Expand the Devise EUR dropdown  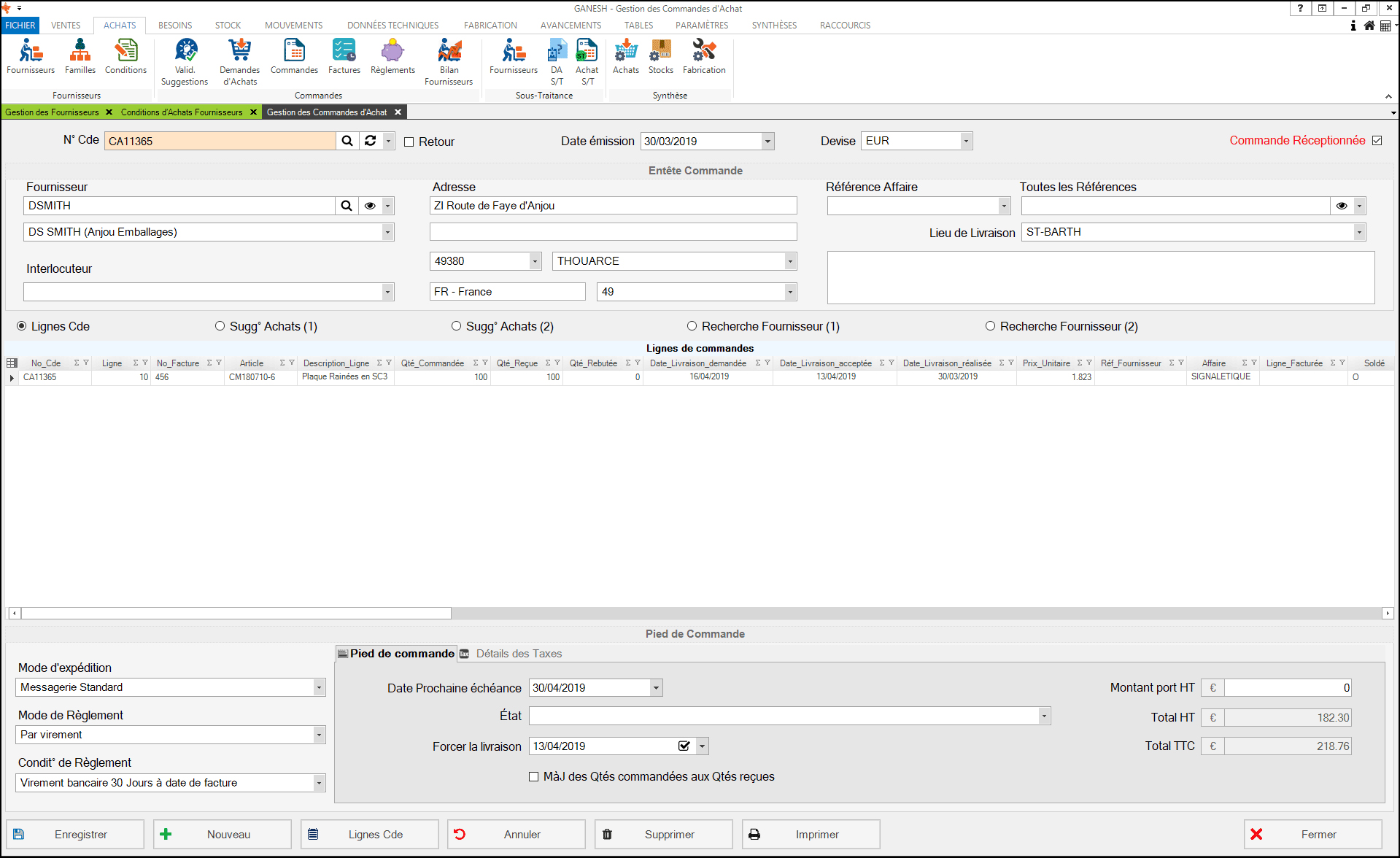click(x=966, y=141)
